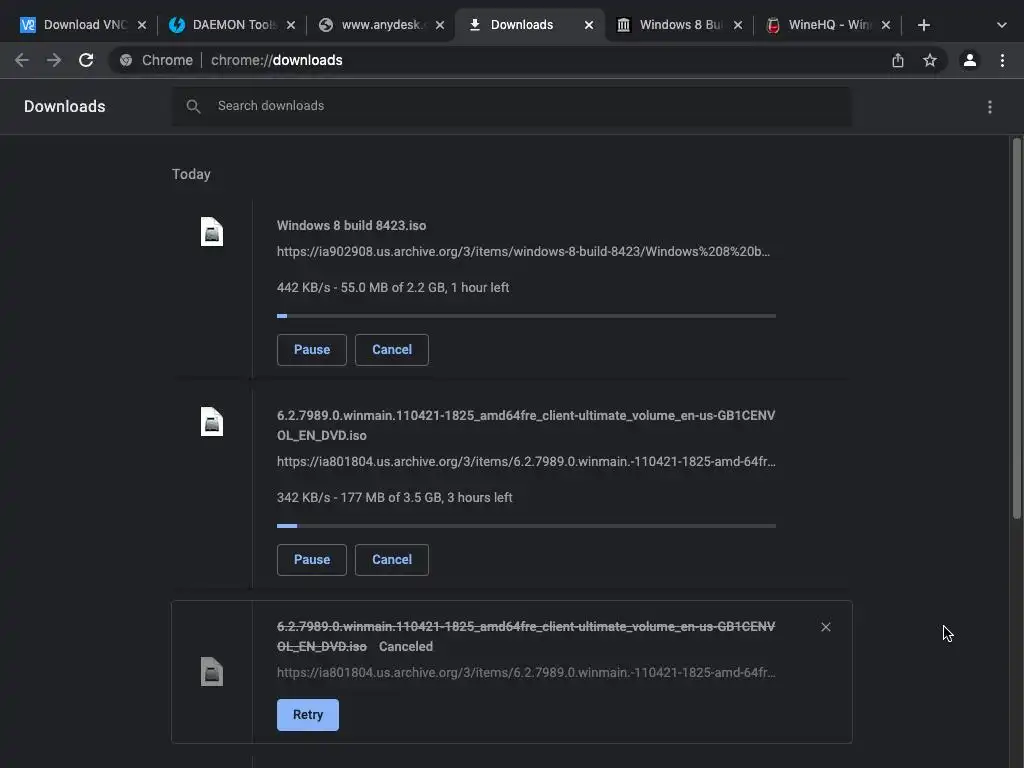The width and height of the screenshot is (1024, 768).
Task: Click the Chrome site info icon
Action: pyautogui.click(x=126, y=60)
